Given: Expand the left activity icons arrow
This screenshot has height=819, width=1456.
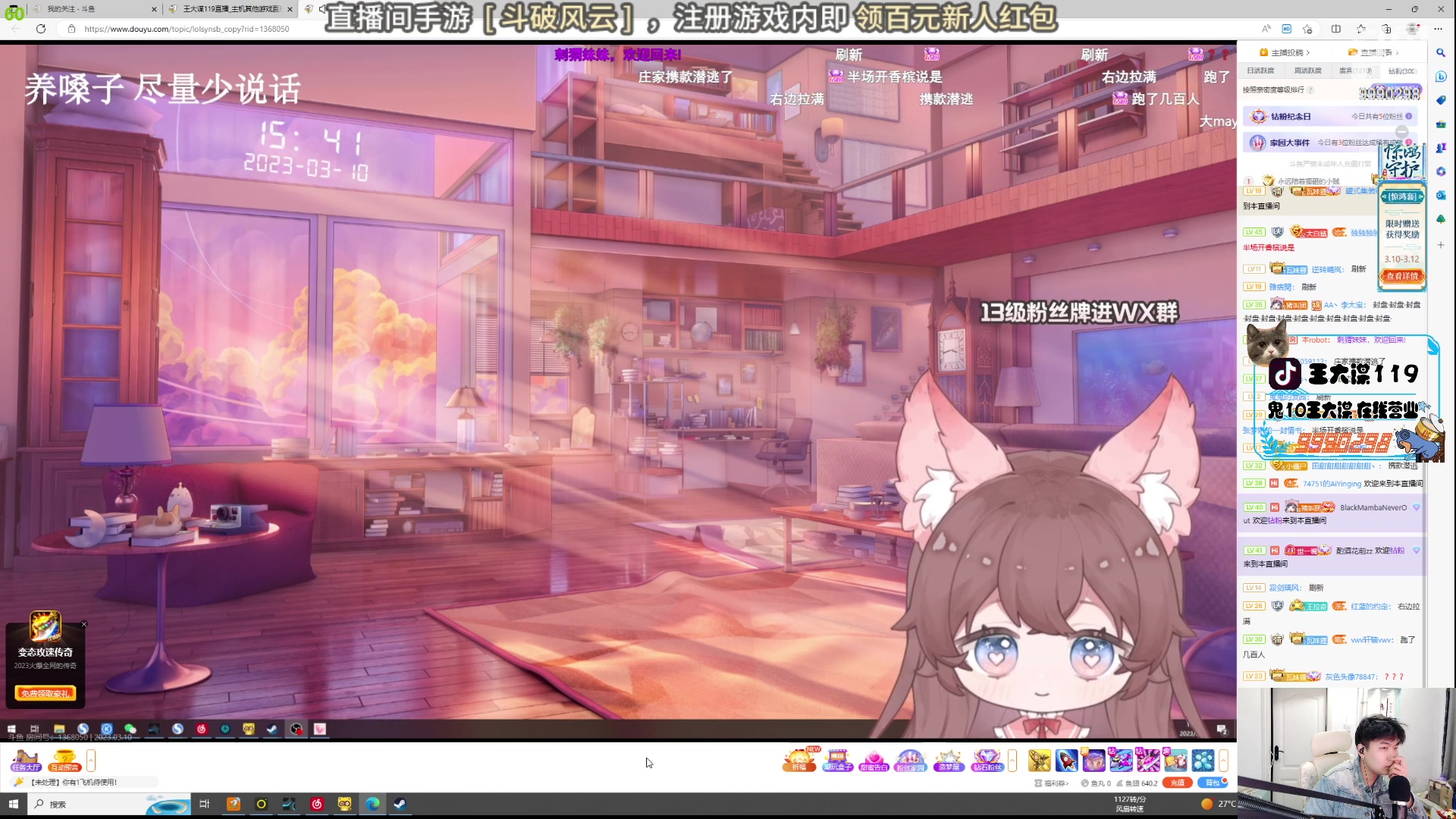Looking at the screenshot, I should click(91, 760).
